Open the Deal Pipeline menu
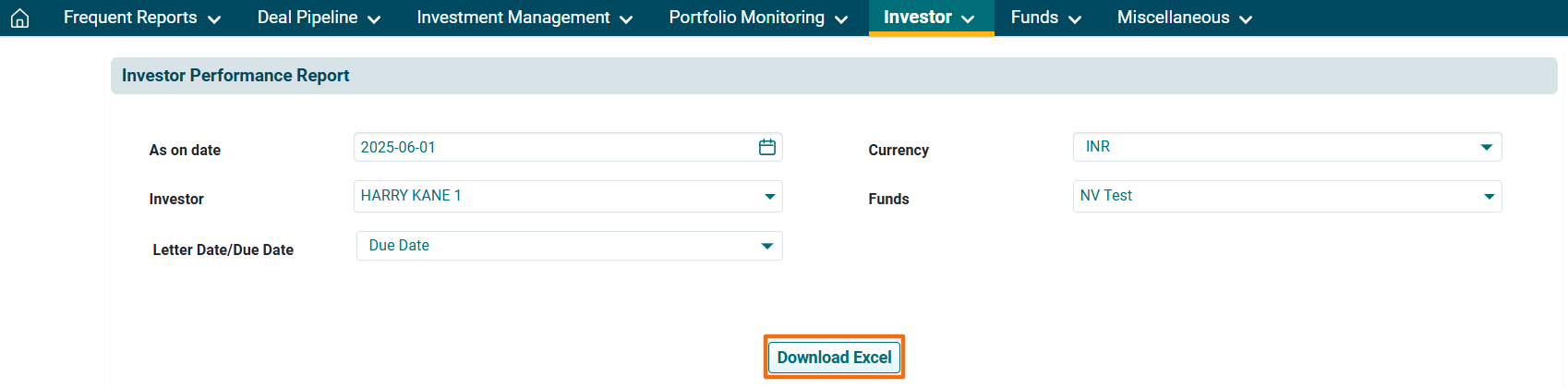Screen dimensions: 1568x389 (308, 18)
